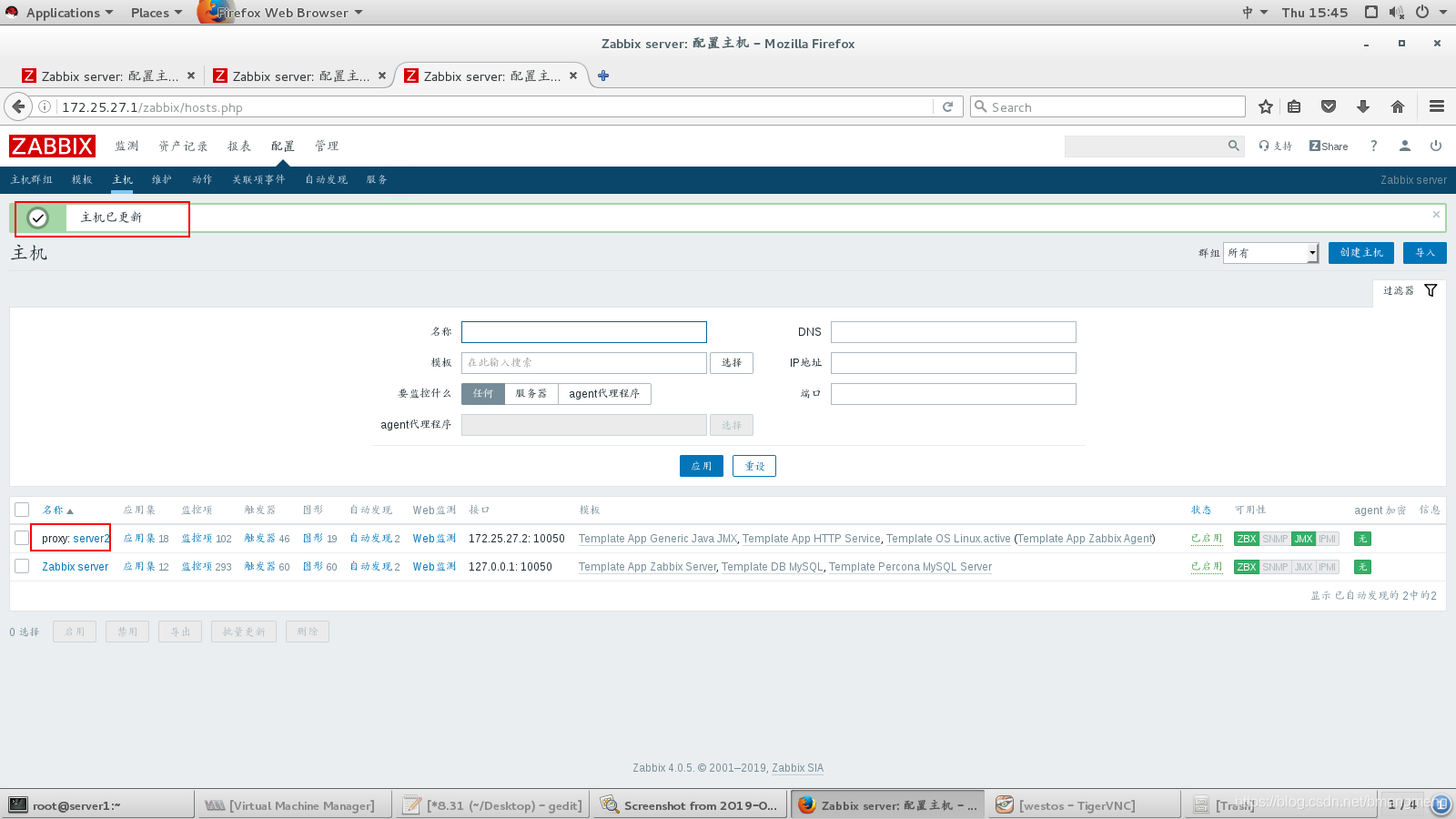
Task: Click in the 名称 filter field
Action: tap(584, 332)
